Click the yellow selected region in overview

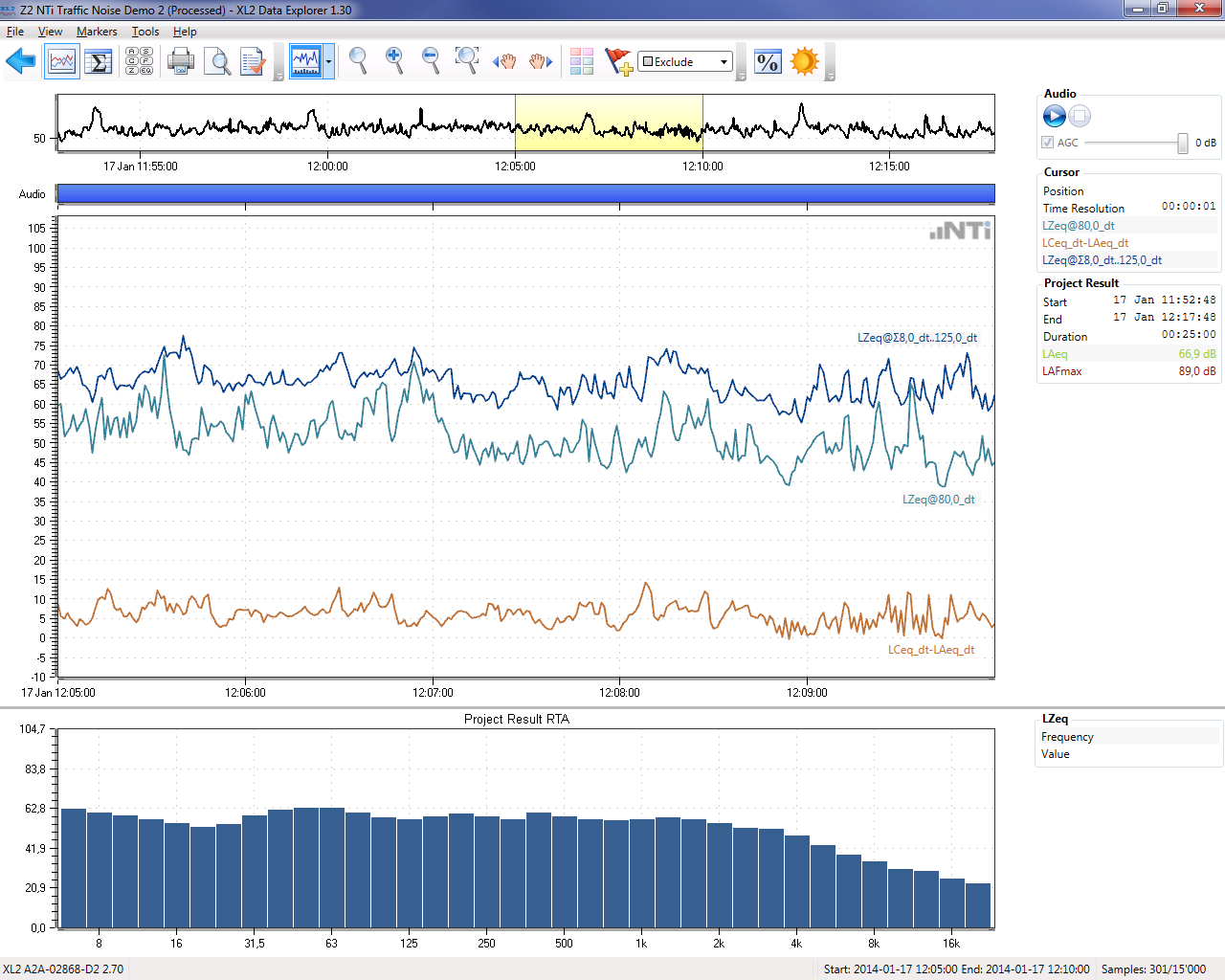tap(609, 122)
